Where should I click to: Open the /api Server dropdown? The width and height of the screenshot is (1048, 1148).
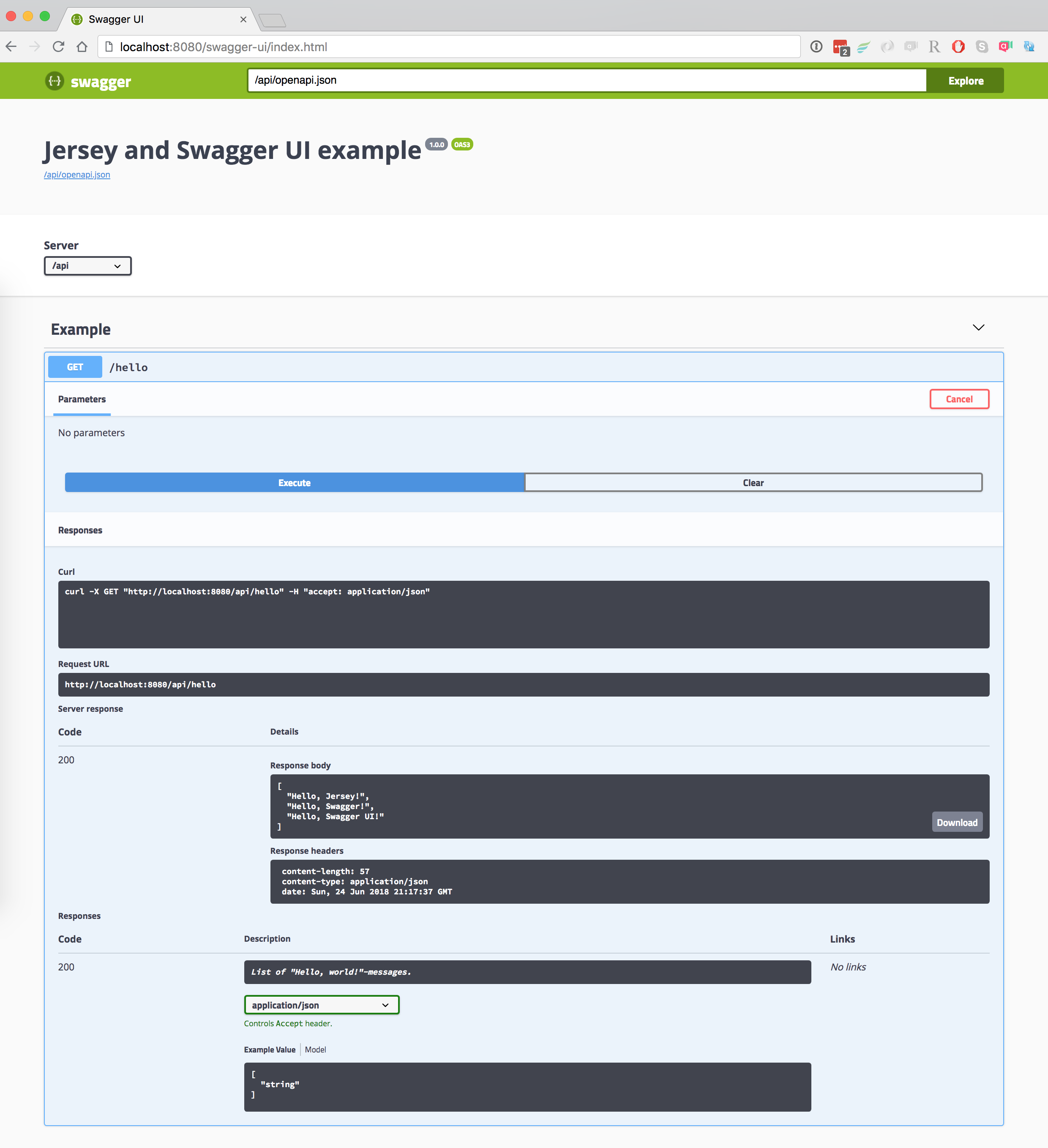(x=87, y=266)
